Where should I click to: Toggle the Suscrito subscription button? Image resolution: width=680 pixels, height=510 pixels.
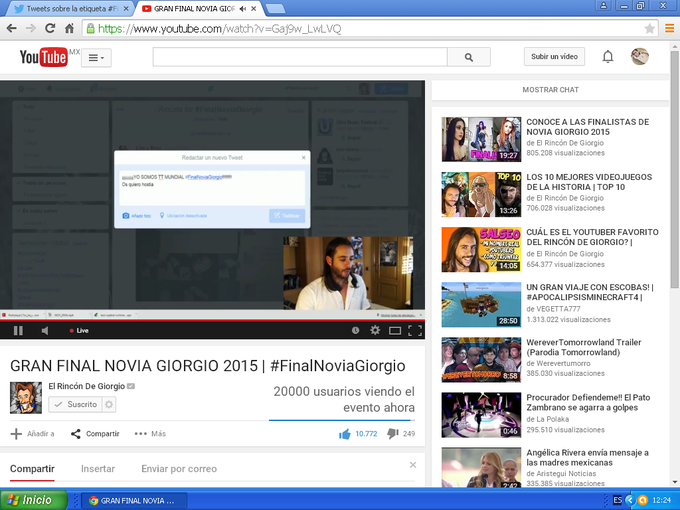[x=75, y=404]
